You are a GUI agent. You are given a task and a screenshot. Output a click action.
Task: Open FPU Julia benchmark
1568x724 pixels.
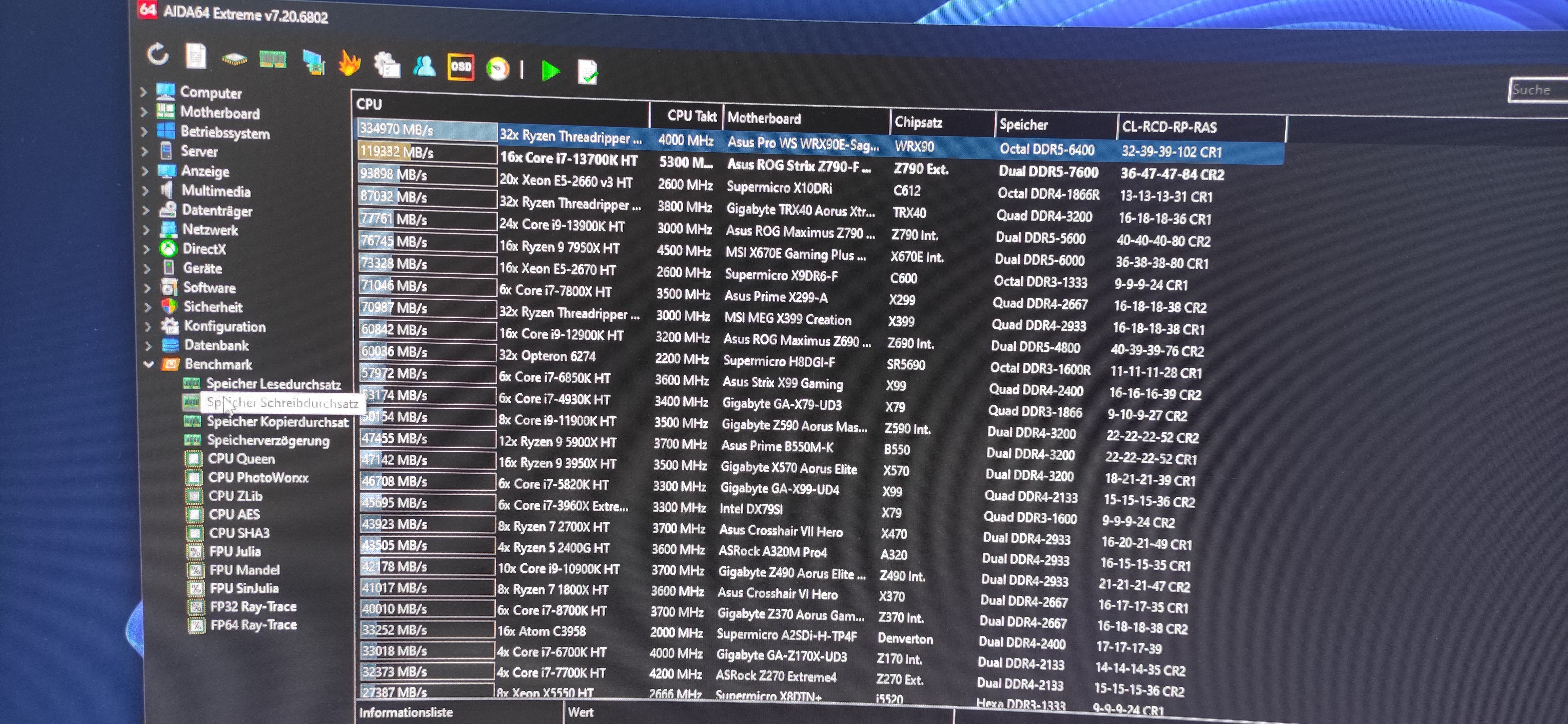tap(235, 551)
